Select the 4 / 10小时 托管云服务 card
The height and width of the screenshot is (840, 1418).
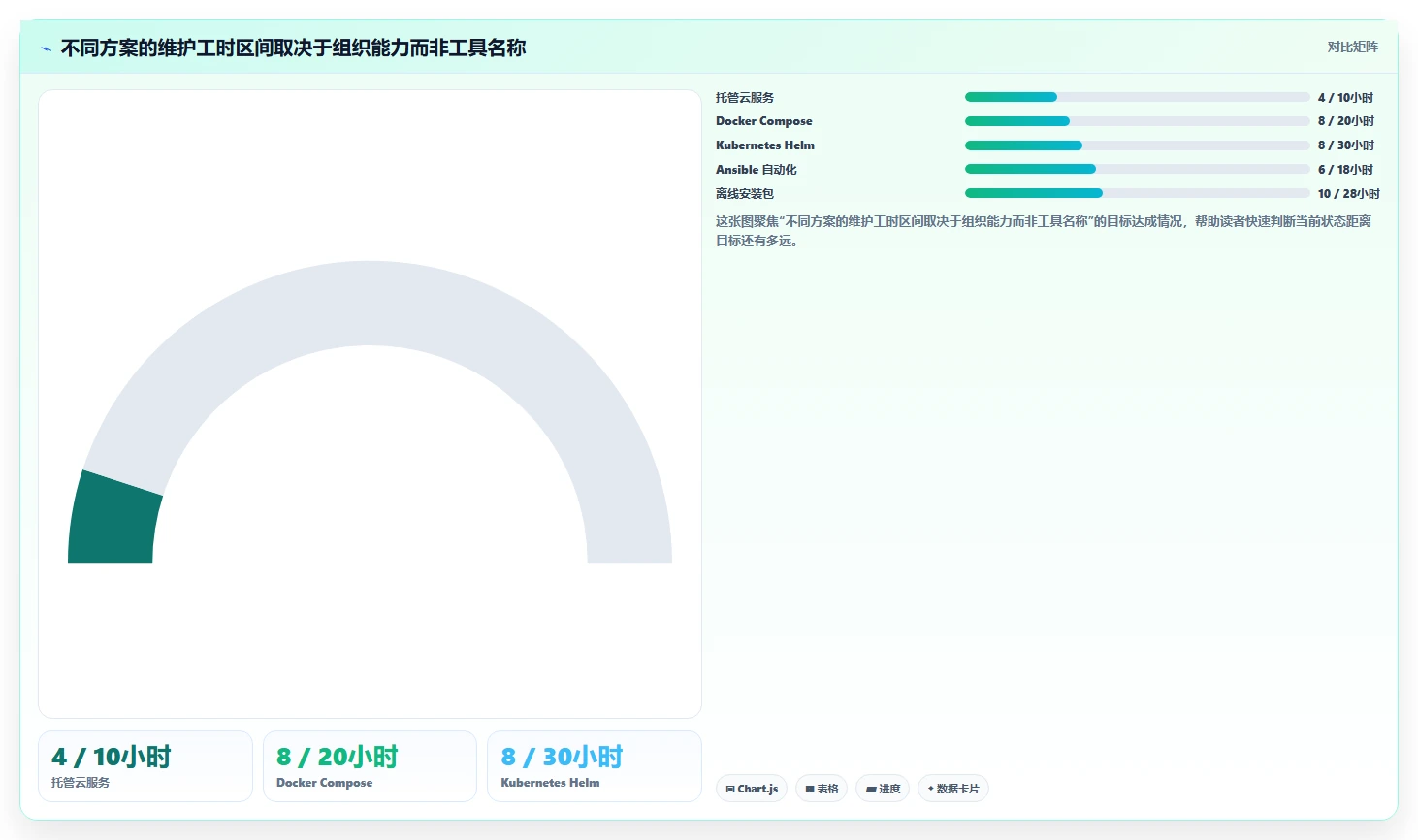click(145, 766)
